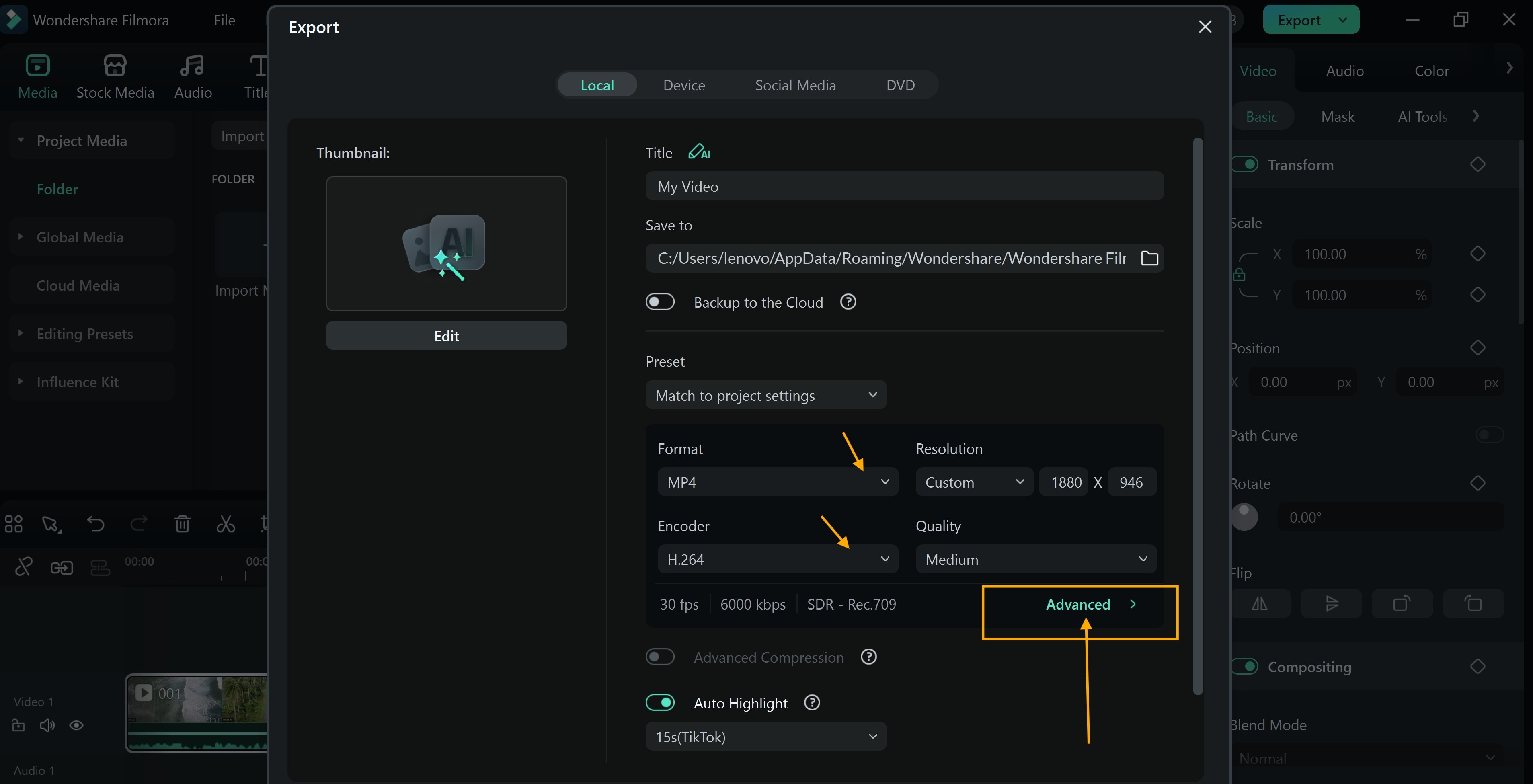1533x784 pixels.
Task: Open Auto Highlight help icon
Action: click(812, 702)
